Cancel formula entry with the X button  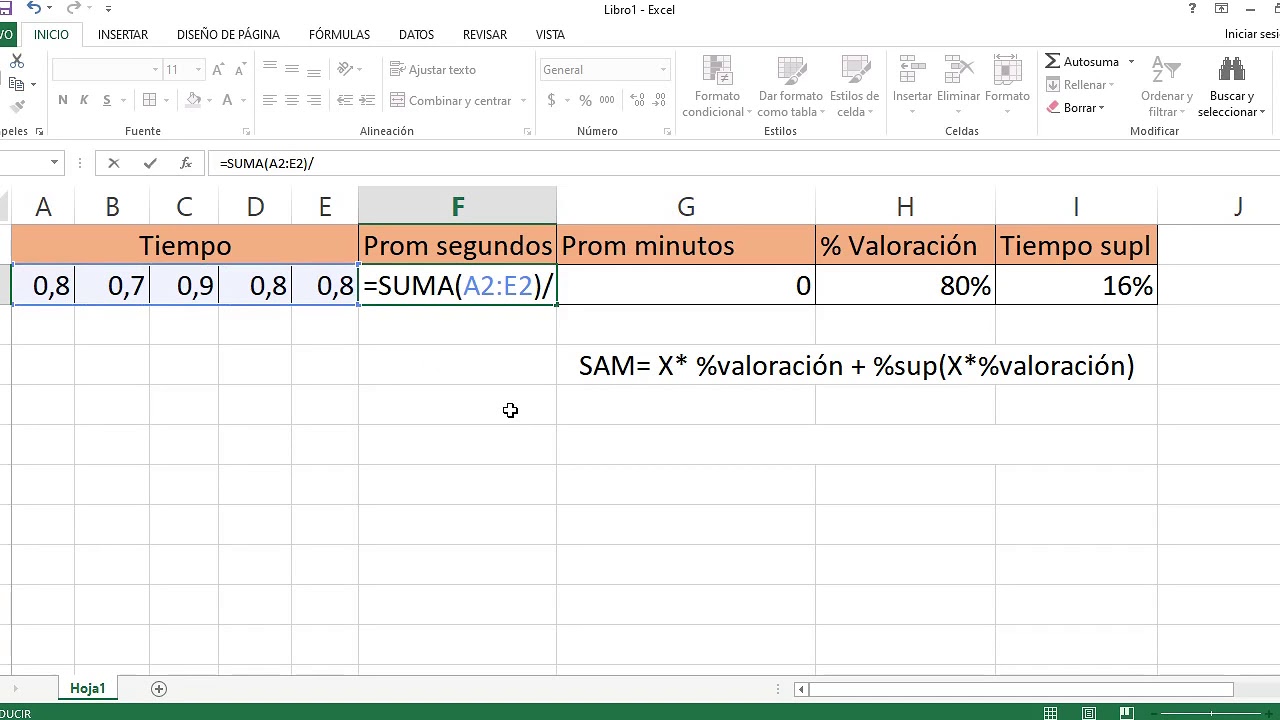[114, 163]
